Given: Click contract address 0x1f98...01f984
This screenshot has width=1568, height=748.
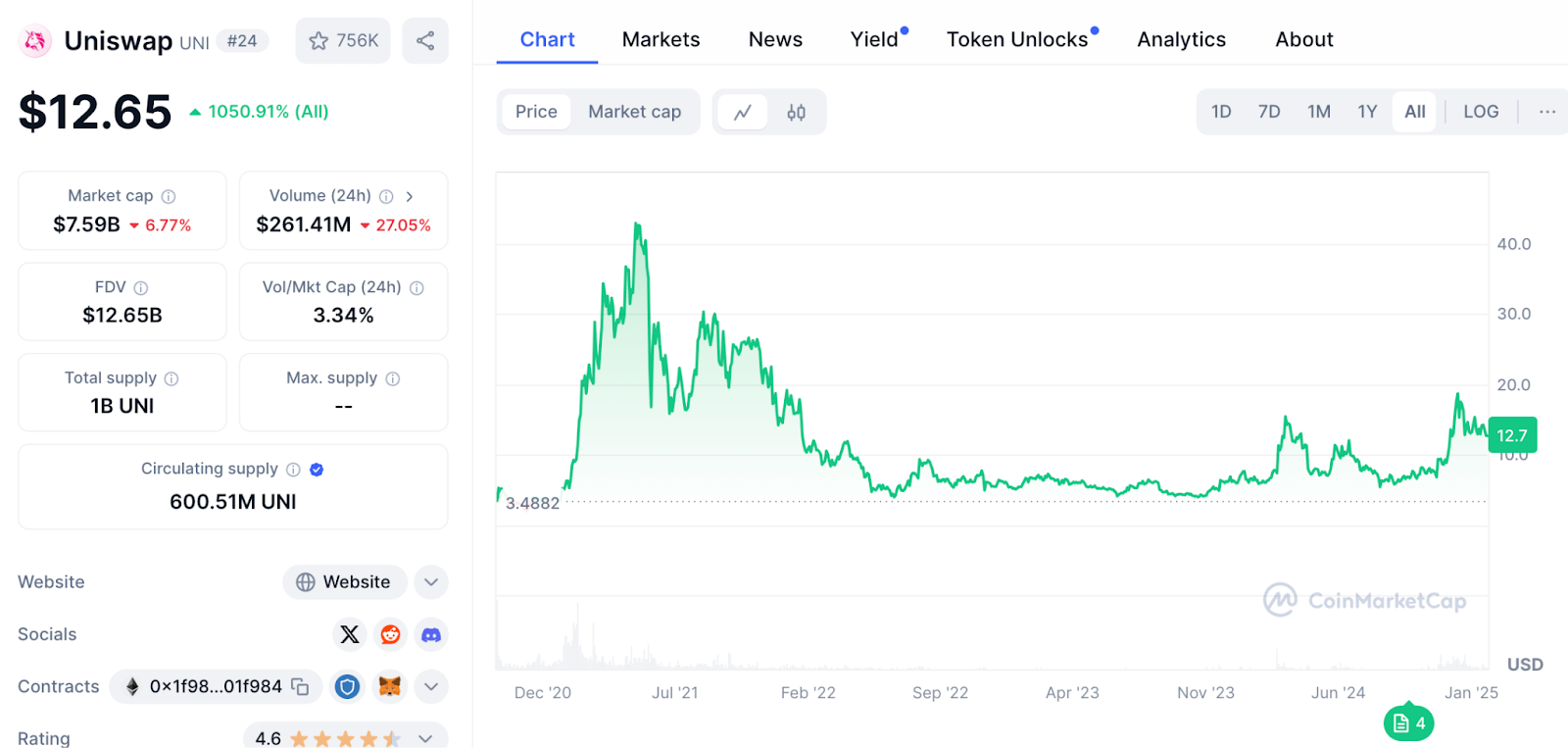Looking at the screenshot, I should tap(216, 687).
